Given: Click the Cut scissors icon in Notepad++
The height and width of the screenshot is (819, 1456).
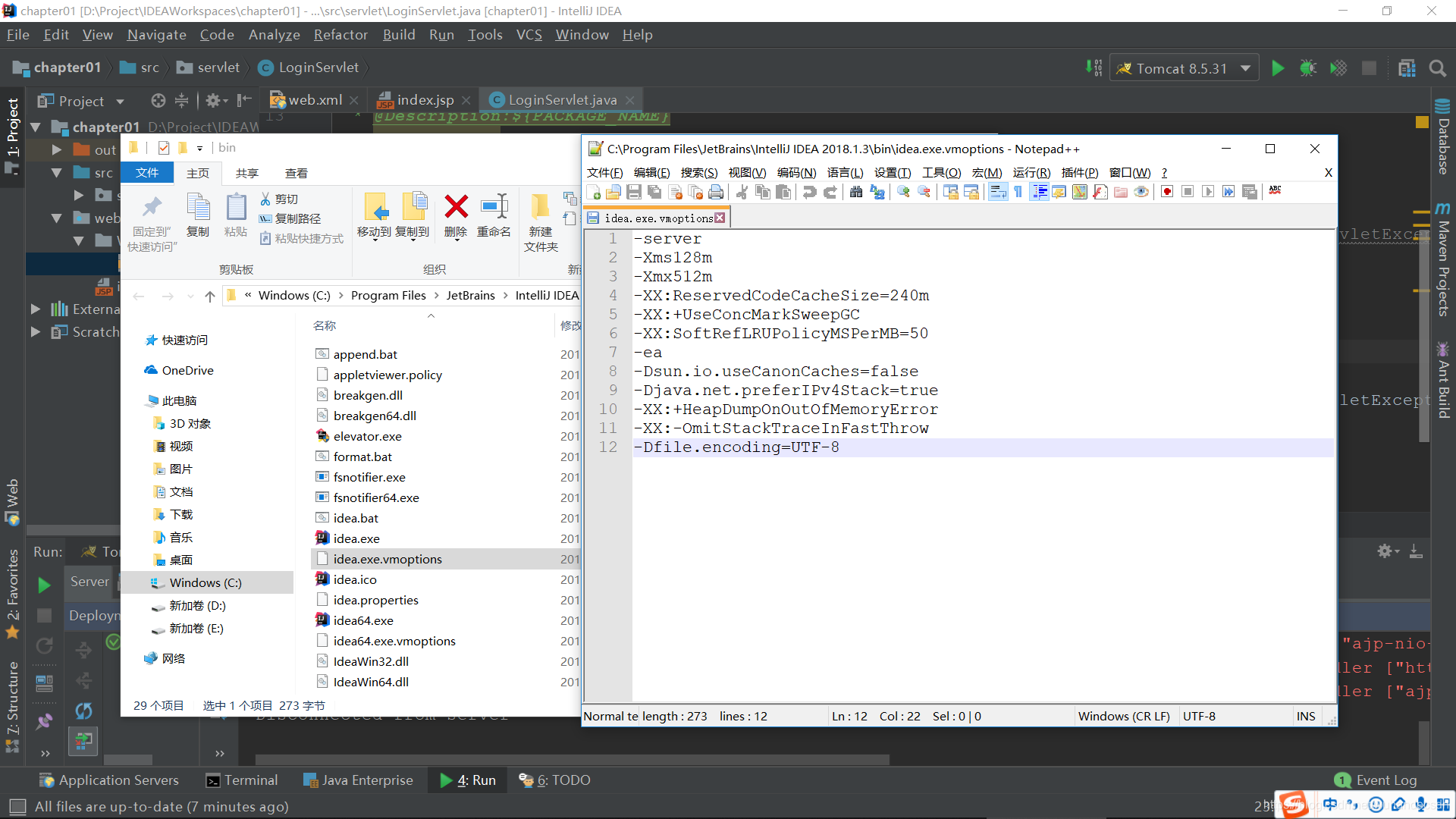Looking at the screenshot, I should [x=742, y=193].
